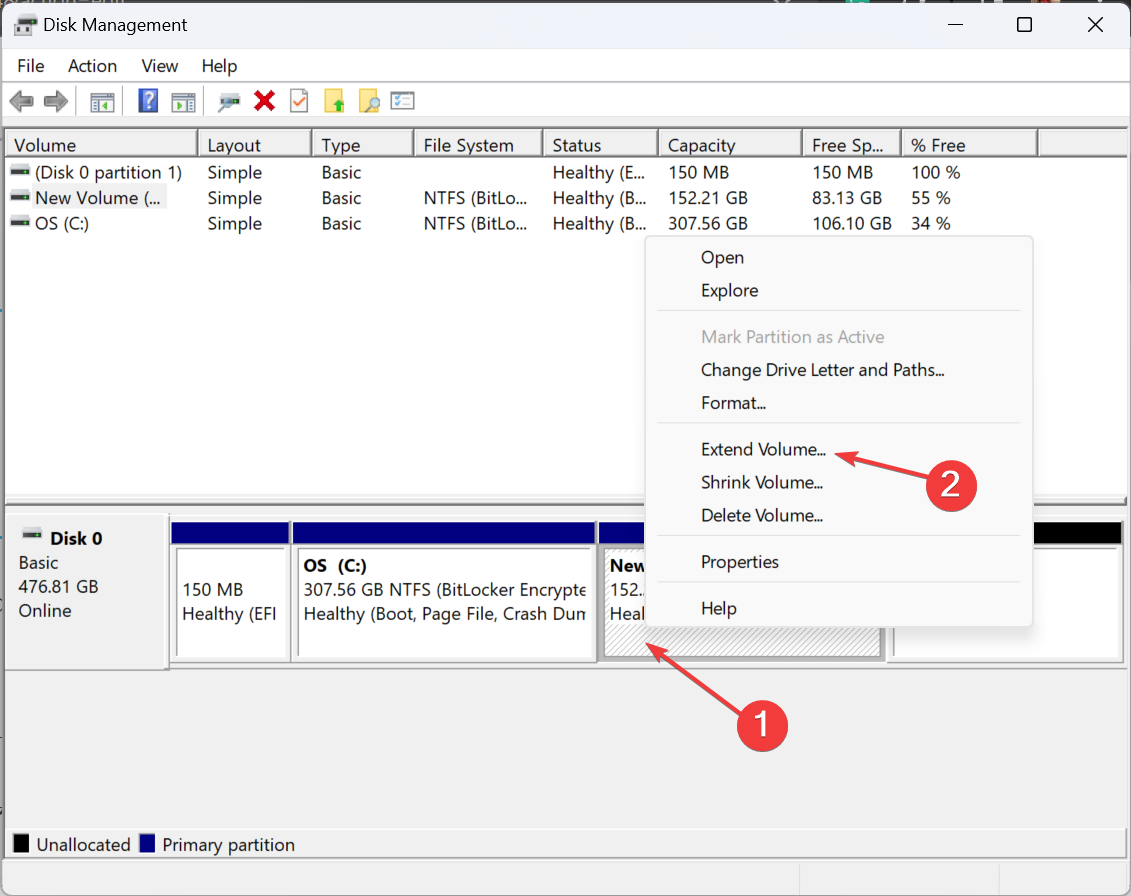The height and width of the screenshot is (896, 1131).
Task: Click the checklist toolbar icon
Action: (x=403, y=100)
